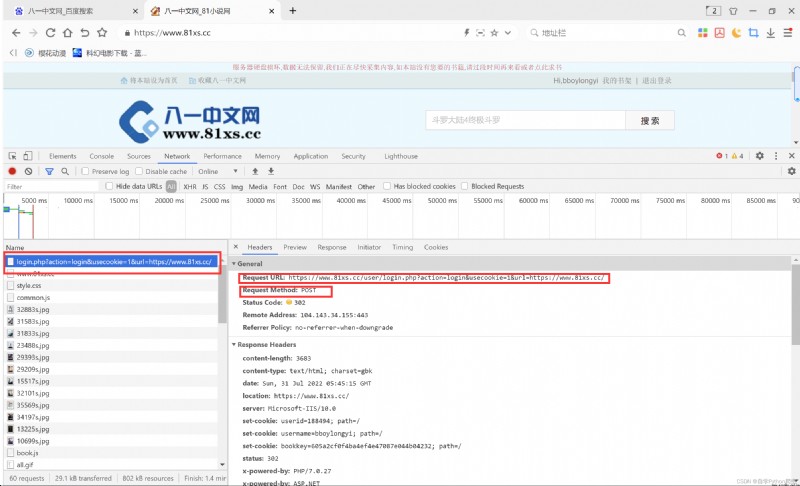Screen dimensions: 800x486
Task: Click the search magnifier in the search box
Action: click(682, 33)
